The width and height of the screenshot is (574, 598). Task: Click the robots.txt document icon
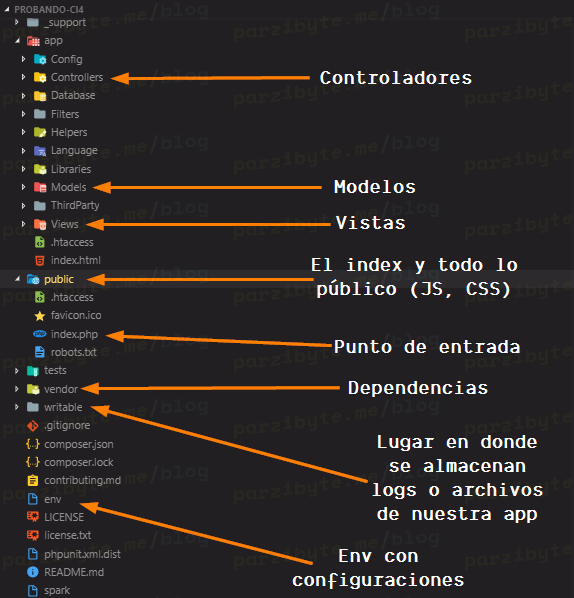click(40, 352)
